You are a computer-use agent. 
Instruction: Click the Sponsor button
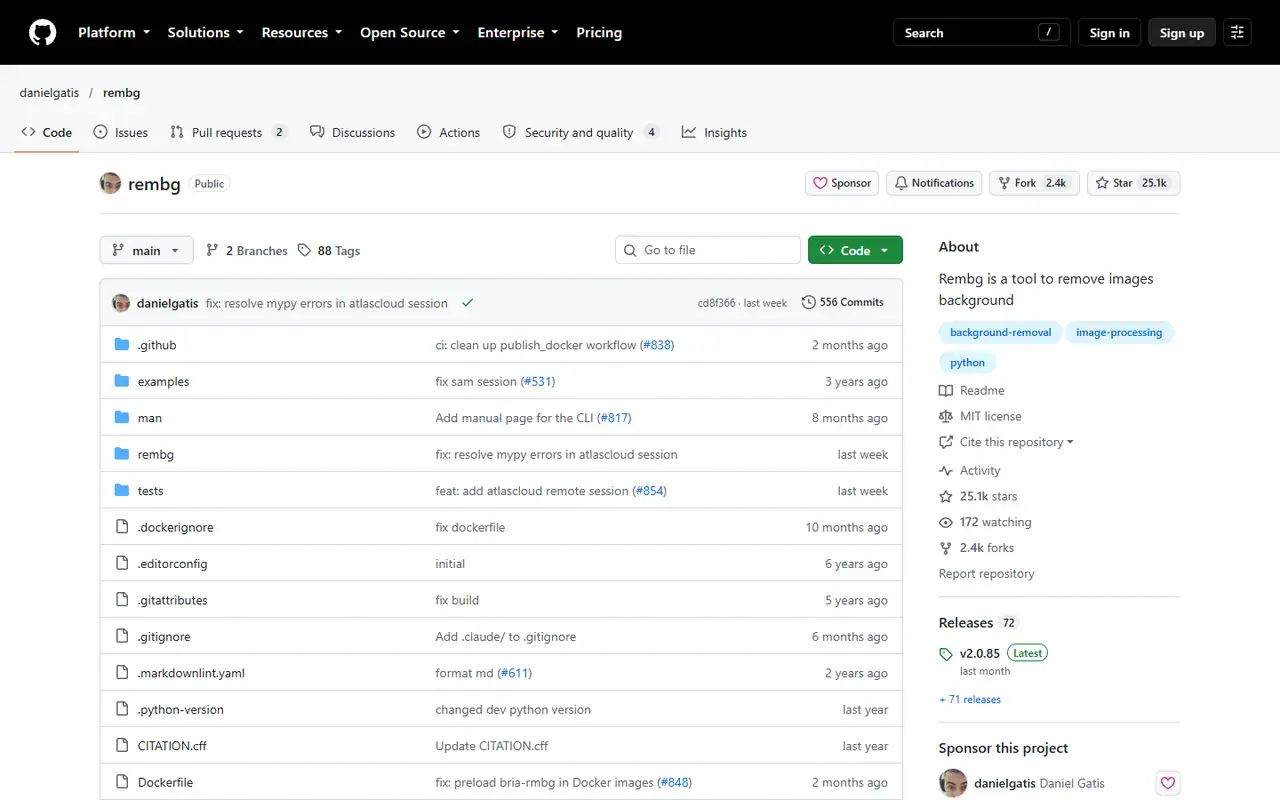tap(842, 183)
